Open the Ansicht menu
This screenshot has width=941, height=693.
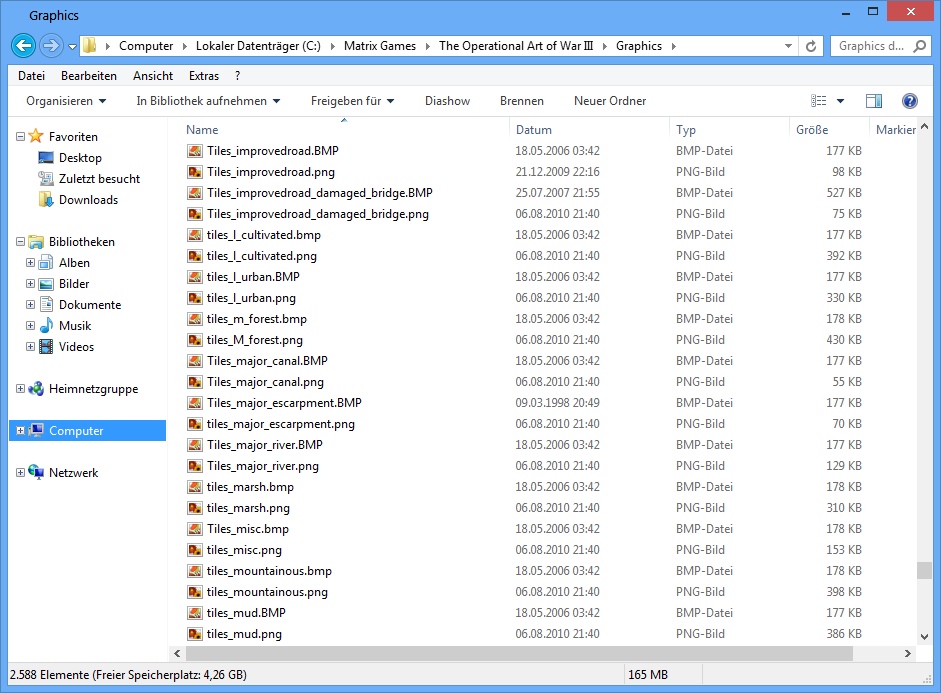[x=153, y=76]
